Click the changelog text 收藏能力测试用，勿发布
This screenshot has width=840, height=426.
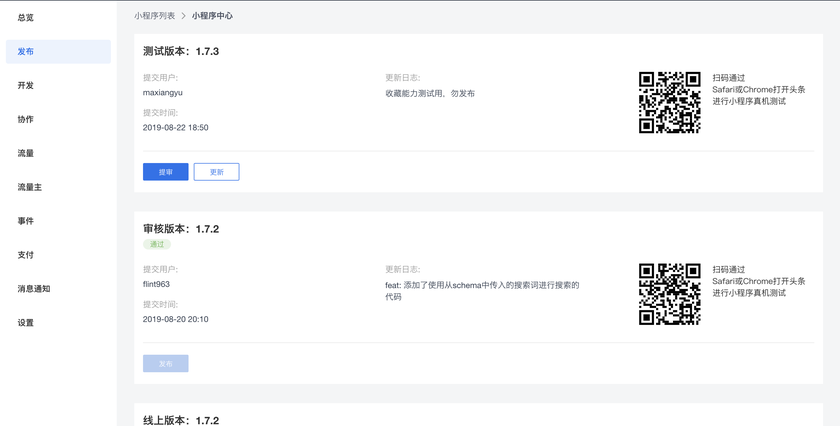point(430,93)
